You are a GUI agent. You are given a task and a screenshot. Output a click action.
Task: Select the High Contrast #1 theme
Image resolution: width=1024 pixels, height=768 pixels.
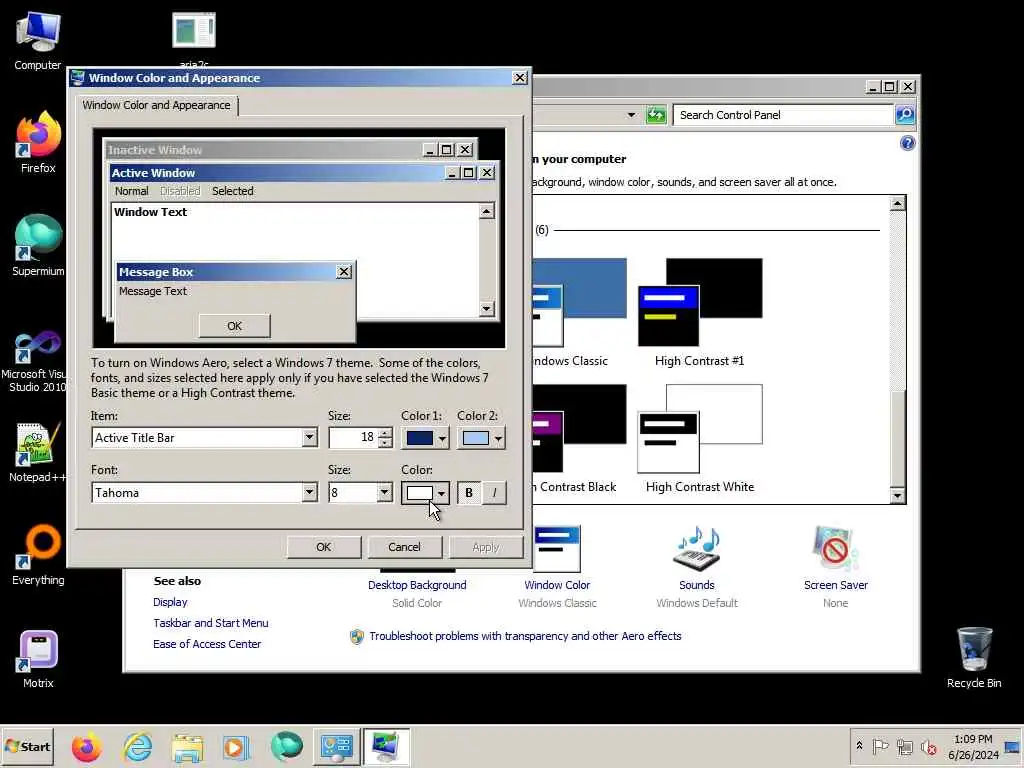click(x=699, y=313)
